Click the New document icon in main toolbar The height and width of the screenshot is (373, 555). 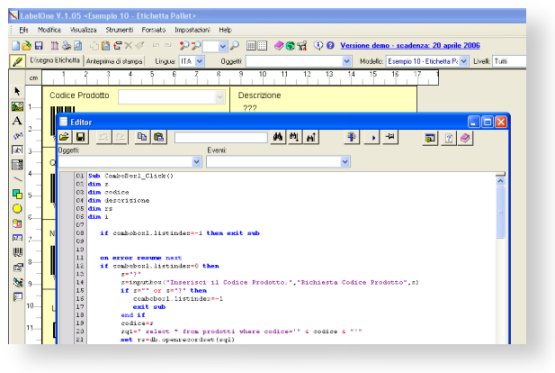coord(16,46)
